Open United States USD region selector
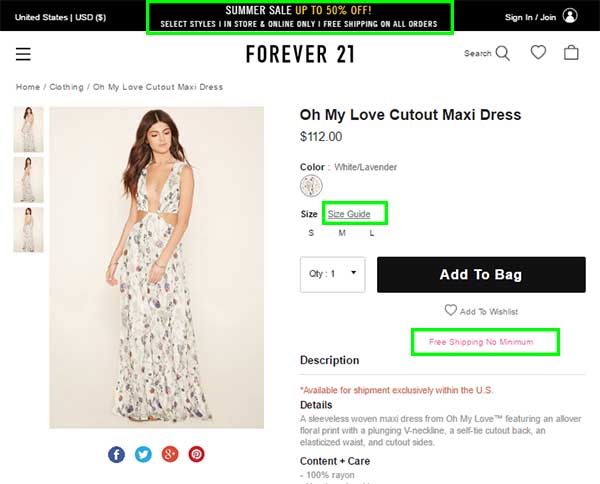This screenshot has height=484, width=600. point(60,16)
